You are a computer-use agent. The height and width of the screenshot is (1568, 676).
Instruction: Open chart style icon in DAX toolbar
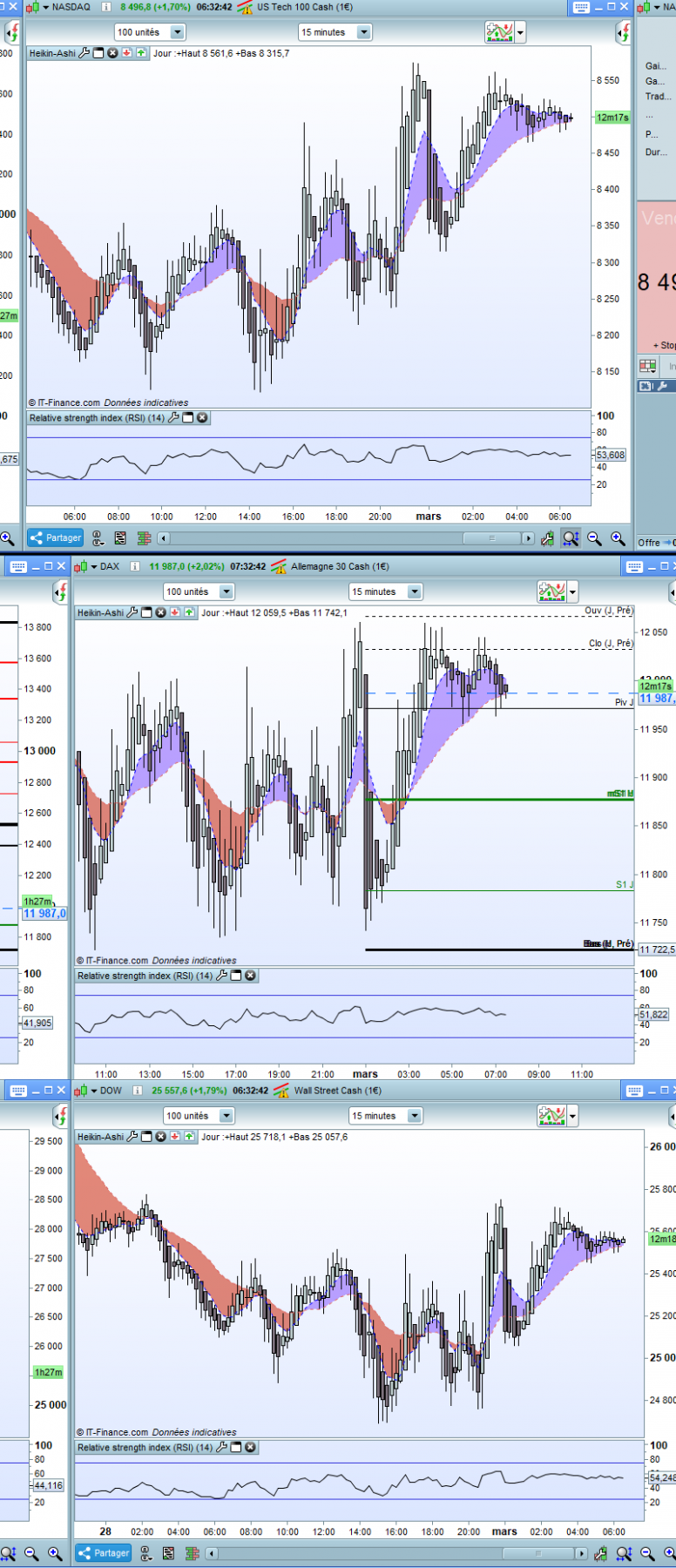tap(551, 592)
